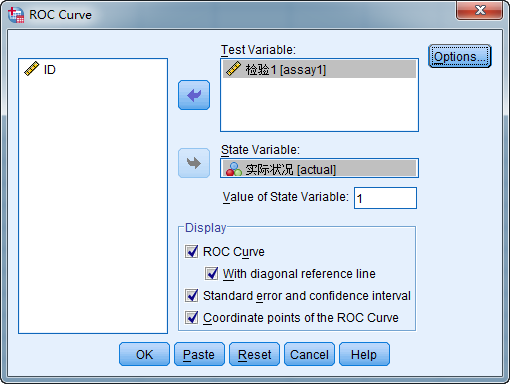The width and height of the screenshot is (510, 384).
Task: Click the ruler icon next to ID
Action: pyautogui.click(x=32, y=69)
